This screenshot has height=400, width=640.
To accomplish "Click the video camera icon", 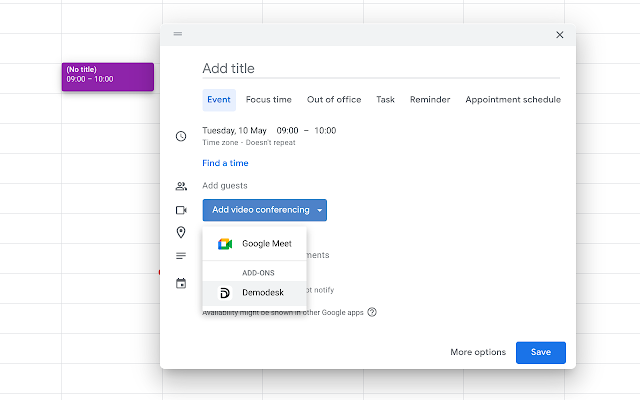I will point(181,210).
